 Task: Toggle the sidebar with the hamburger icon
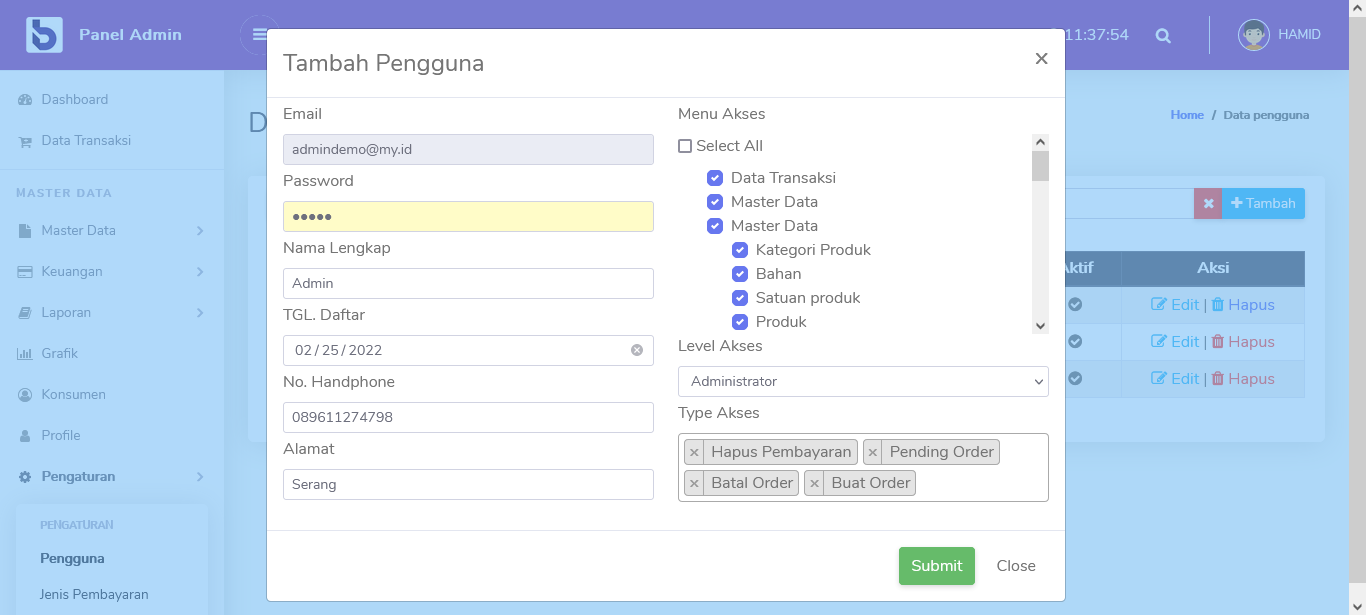(x=259, y=34)
